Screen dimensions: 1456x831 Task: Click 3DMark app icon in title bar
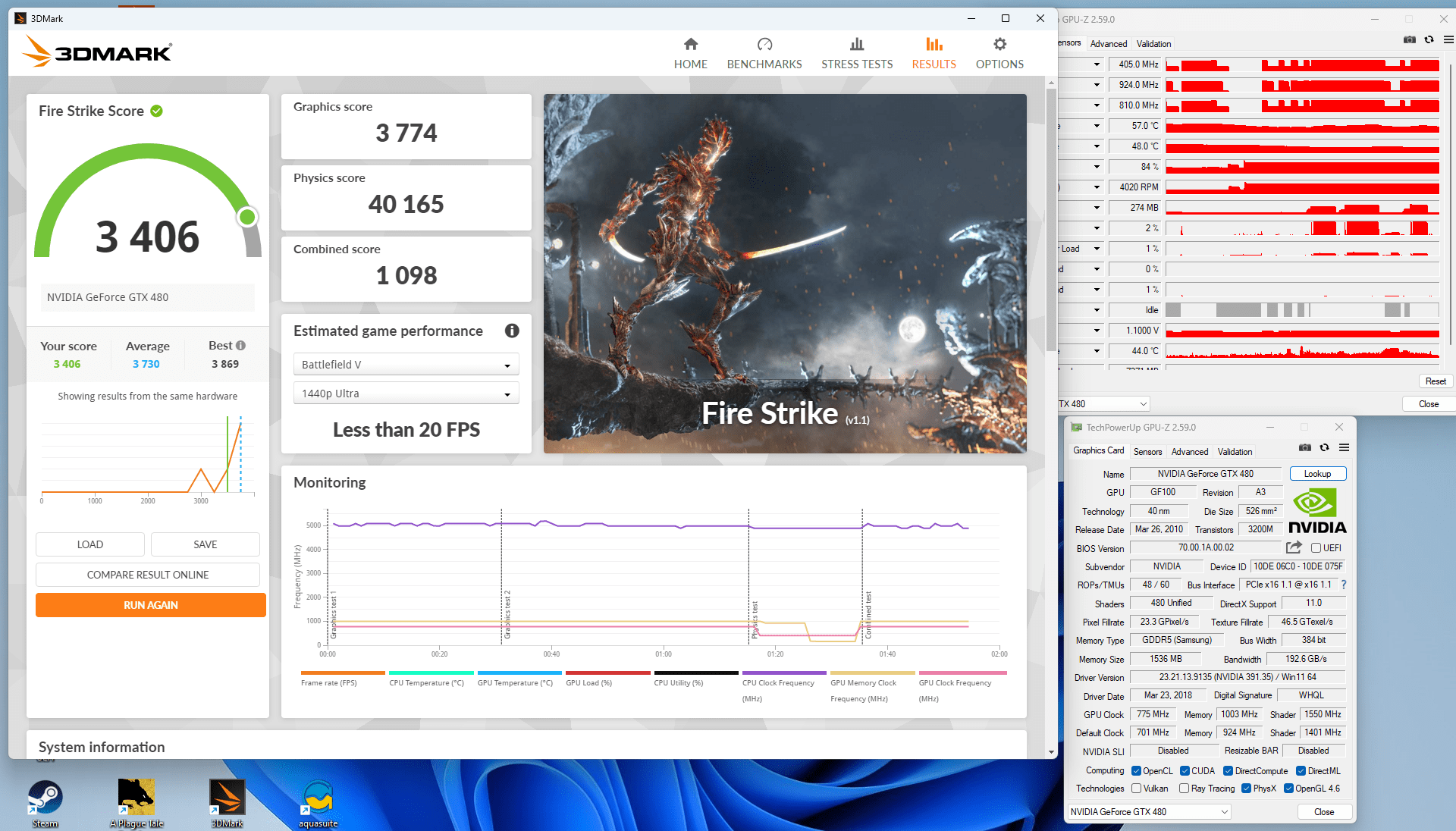pos(20,18)
